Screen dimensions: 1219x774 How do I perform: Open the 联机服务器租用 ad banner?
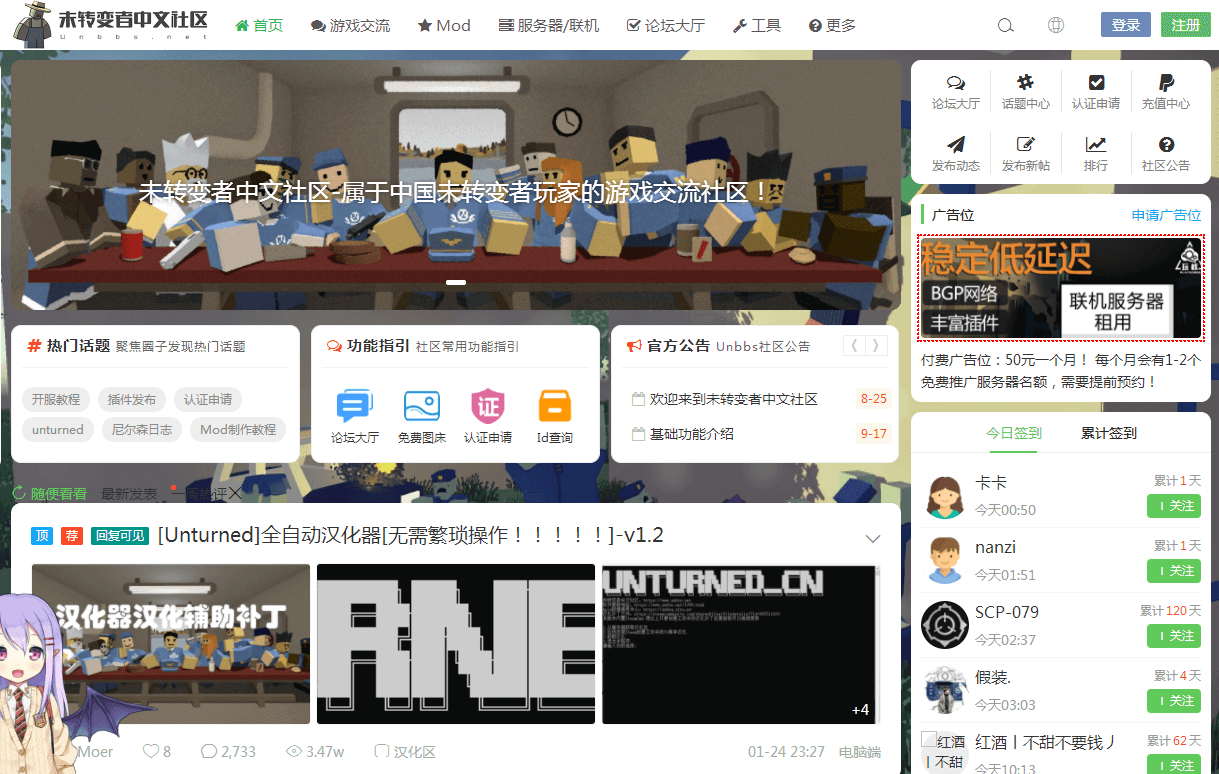click(1061, 288)
